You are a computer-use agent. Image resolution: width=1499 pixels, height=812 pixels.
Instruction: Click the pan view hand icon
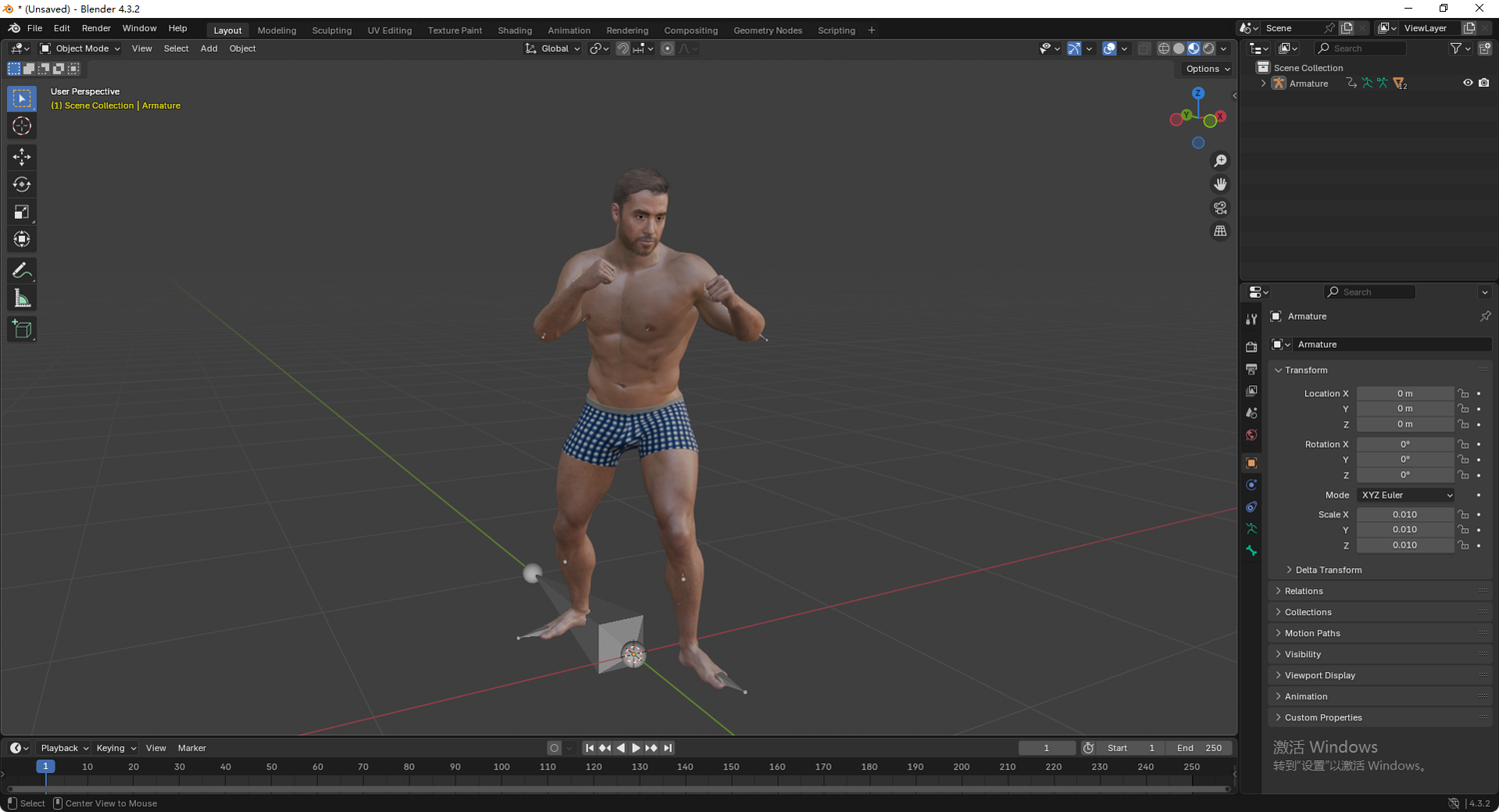tap(1220, 184)
